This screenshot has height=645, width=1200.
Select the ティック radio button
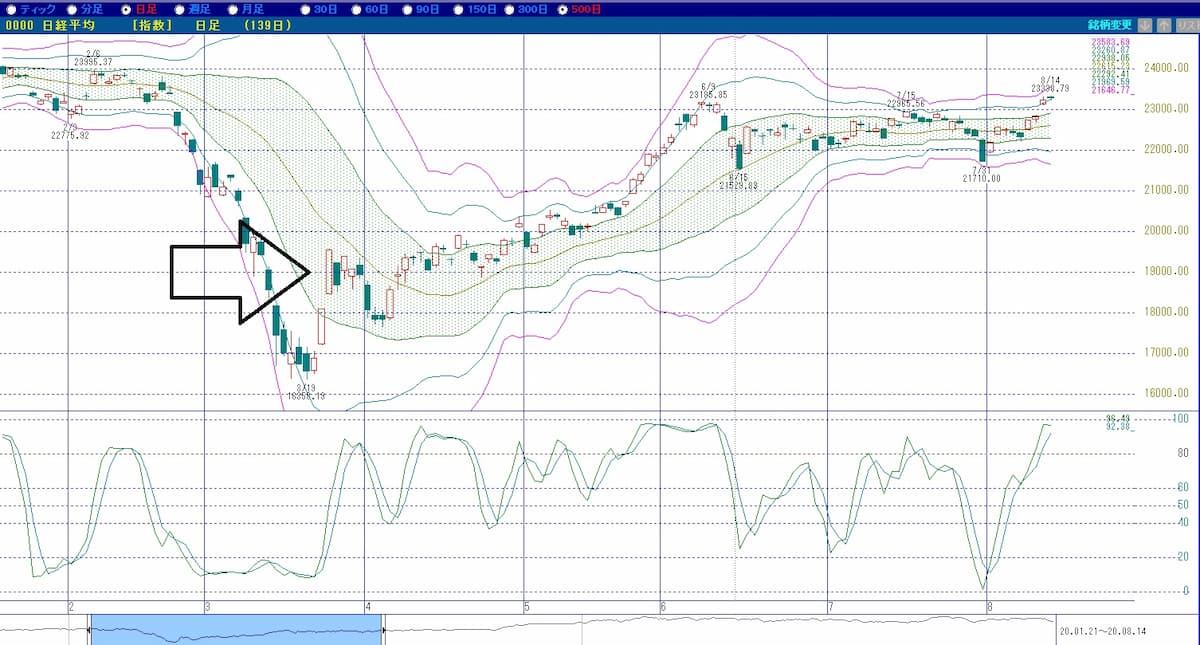[x=10, y=9]
